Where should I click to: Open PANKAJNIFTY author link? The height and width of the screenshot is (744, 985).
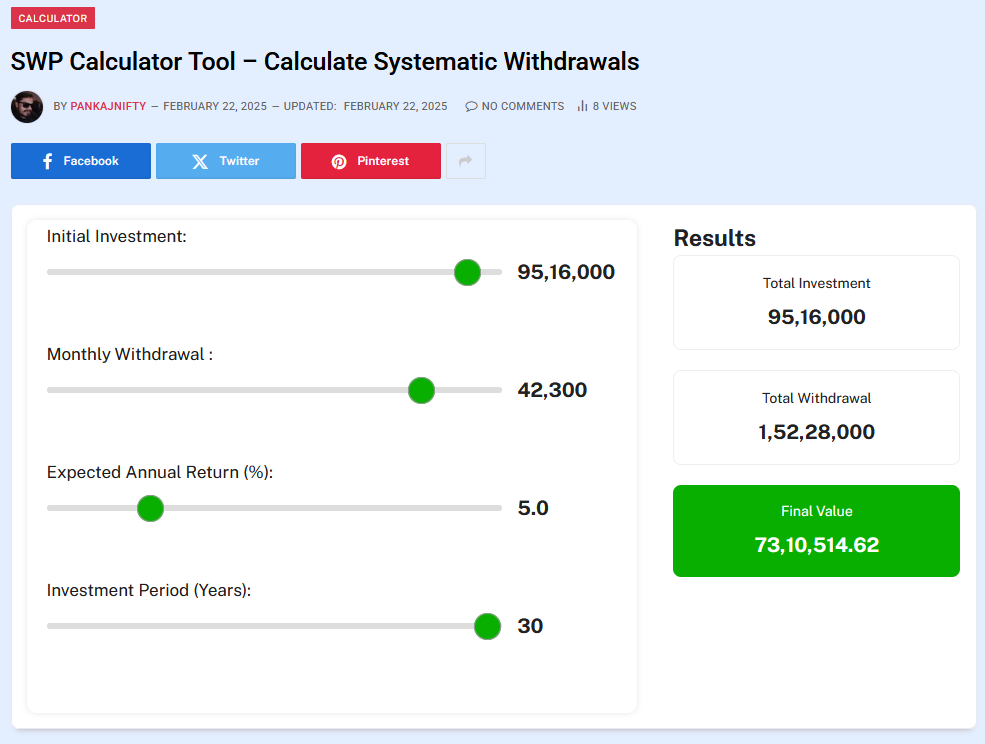tap(108, 106)
